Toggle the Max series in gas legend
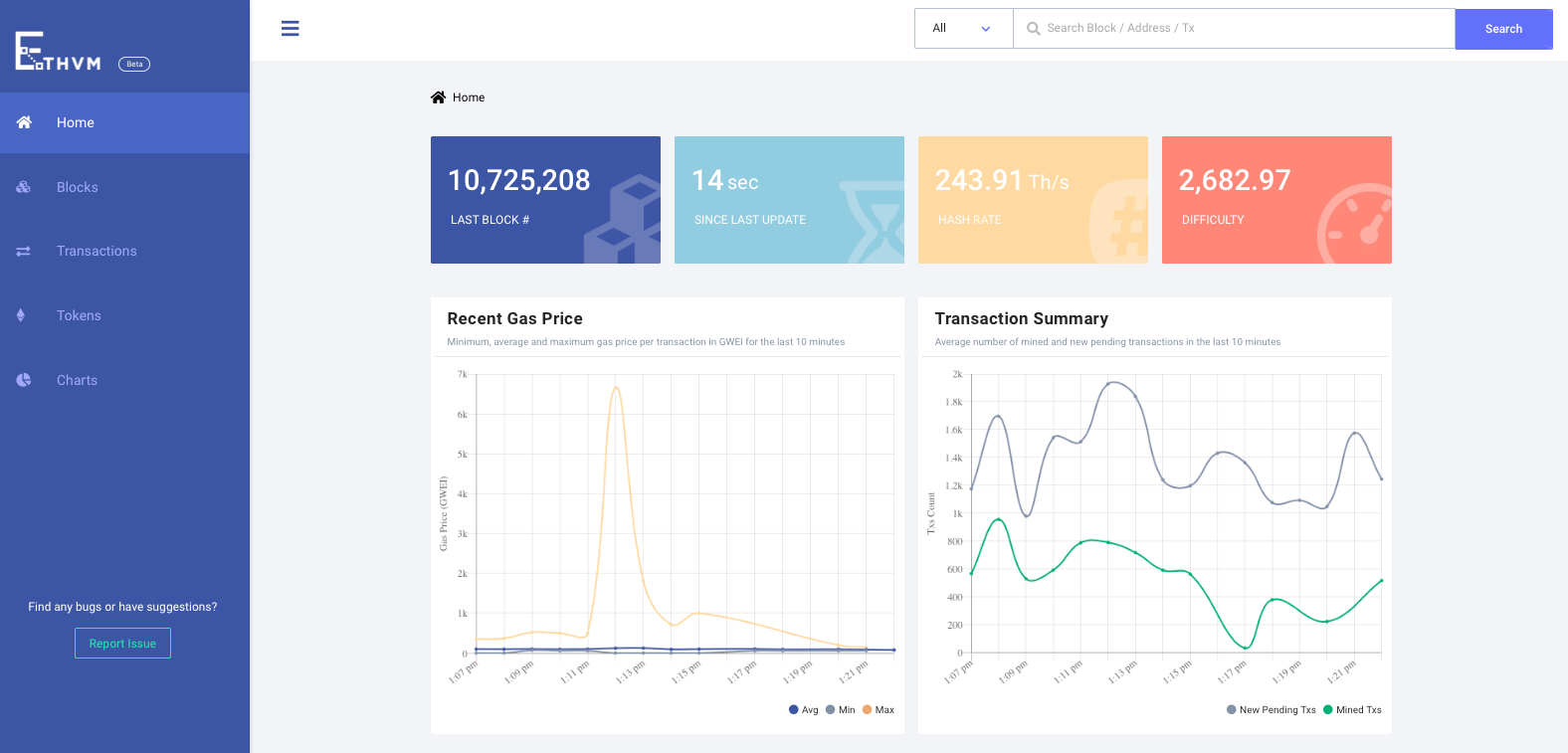1568x753 pixels. 879,709
